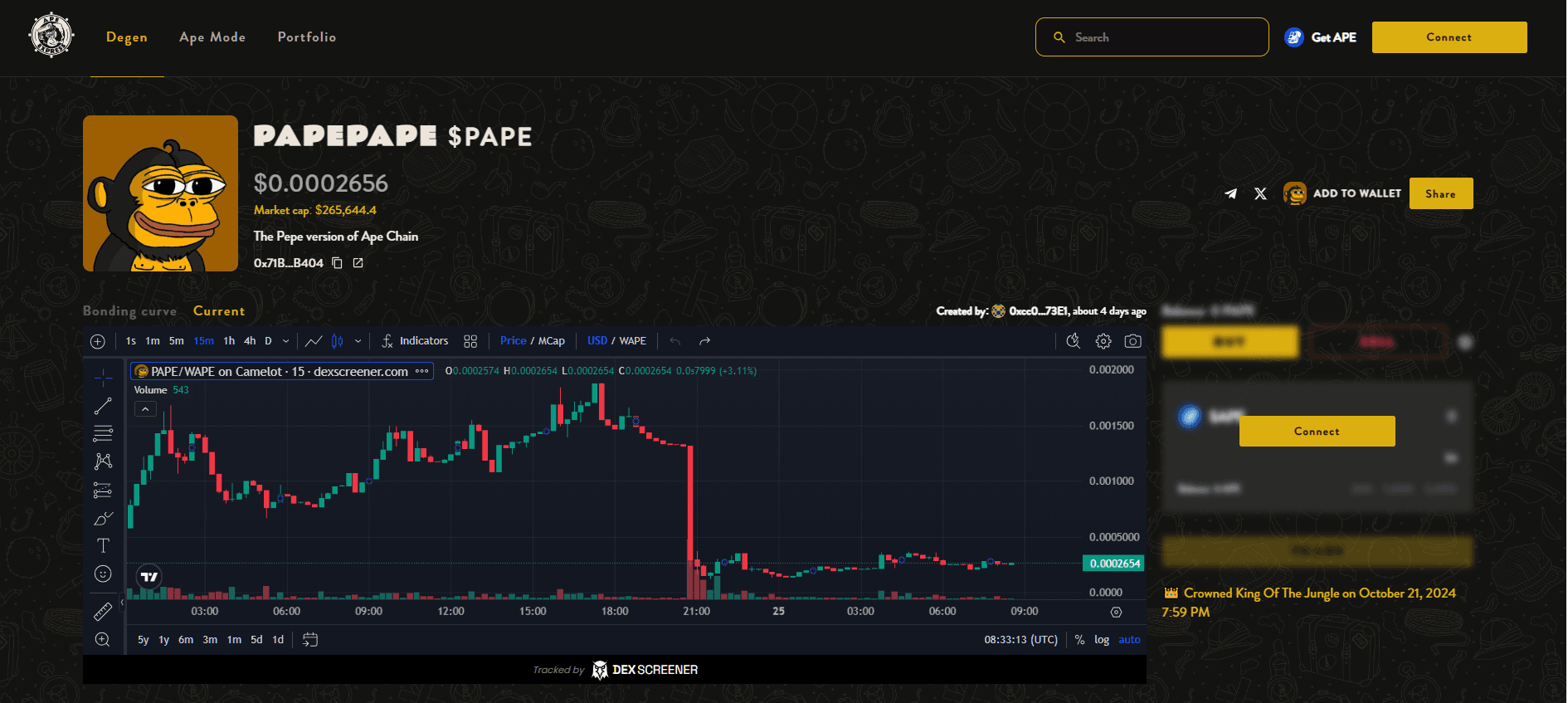This screenshot has height=703, width=1568.
Task: Select the ruler measure tool
Action: [103, 612]
